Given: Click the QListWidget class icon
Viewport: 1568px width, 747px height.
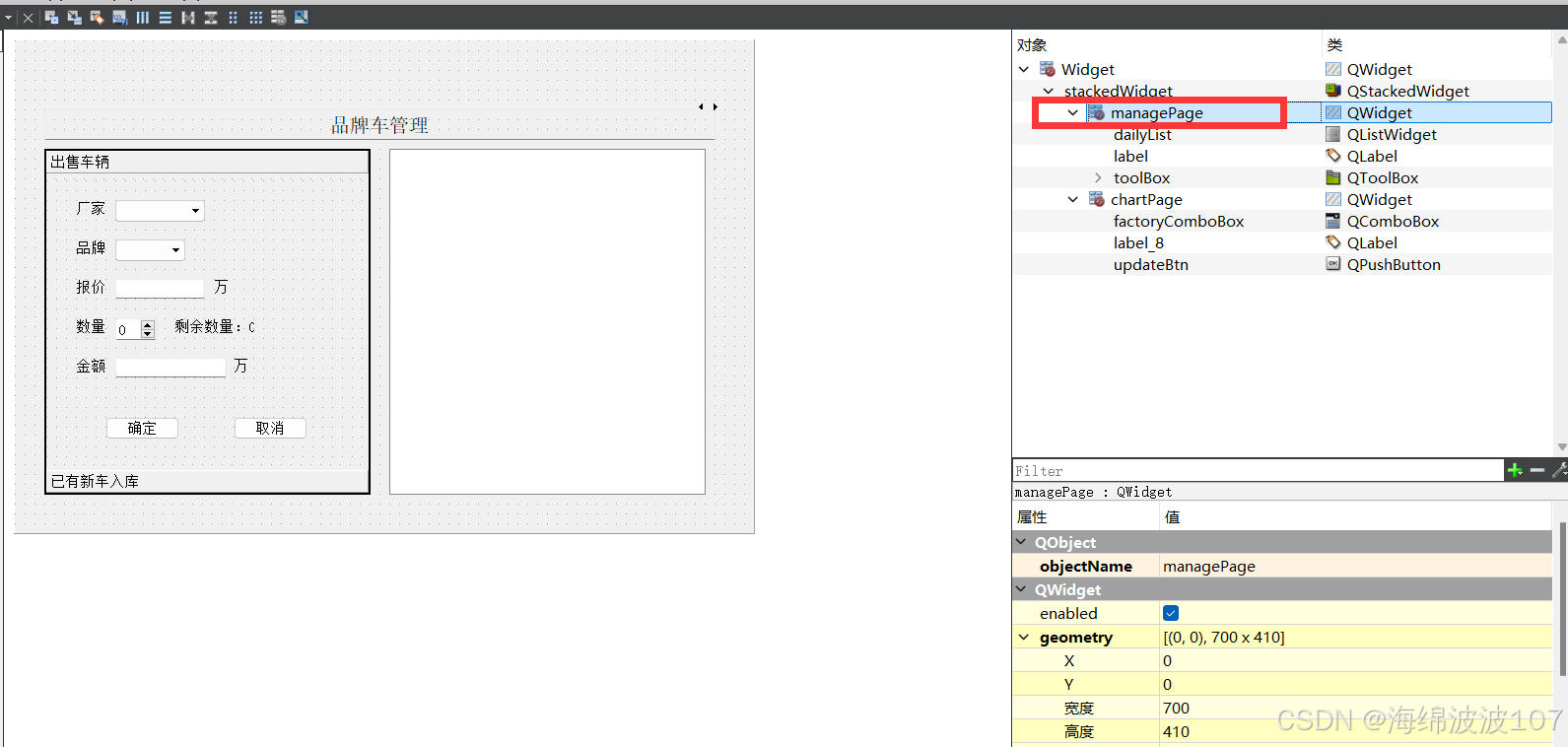Looking at the screenshot, I should (x=1333, y=134).
